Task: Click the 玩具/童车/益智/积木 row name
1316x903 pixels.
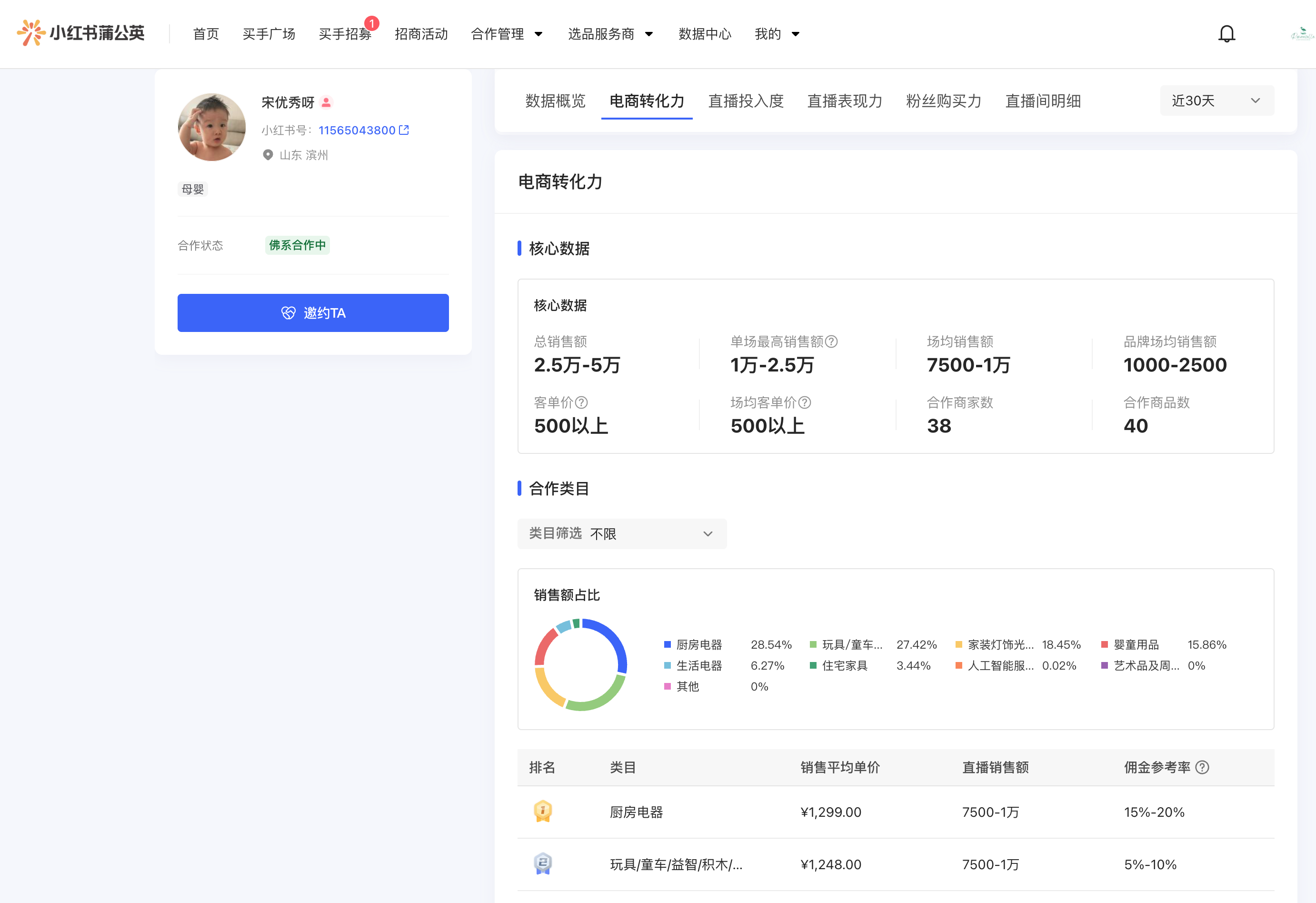Action: coord(676,864)
